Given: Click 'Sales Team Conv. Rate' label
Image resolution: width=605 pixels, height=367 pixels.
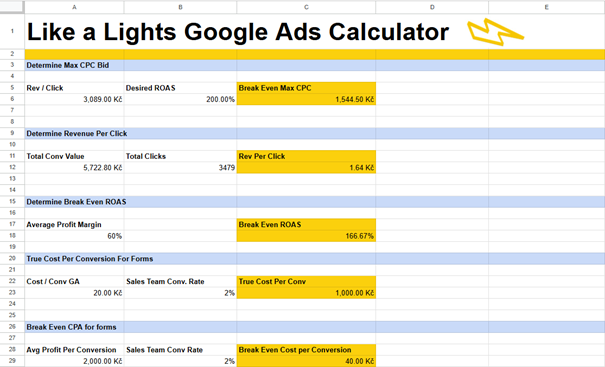Looking at the screenshot, I should [165, 281].
